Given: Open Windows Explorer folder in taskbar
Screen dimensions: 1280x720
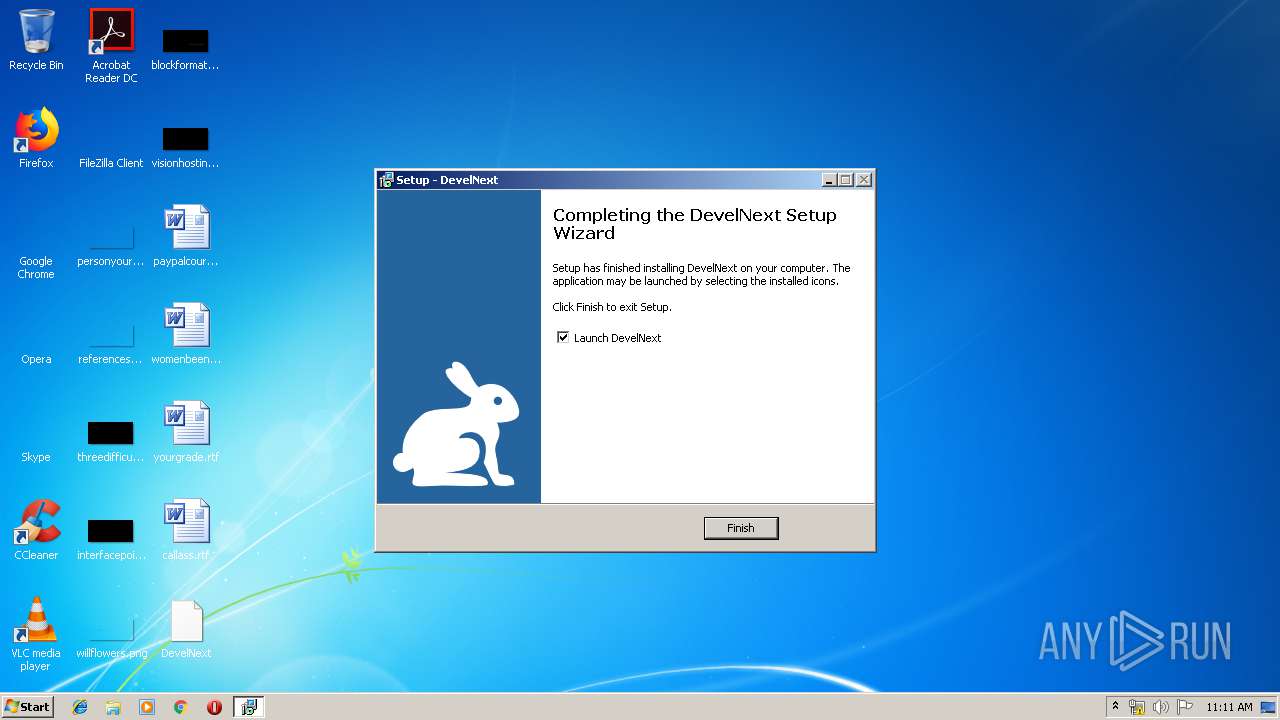Looking at the screenshot, I should point(113,707).
